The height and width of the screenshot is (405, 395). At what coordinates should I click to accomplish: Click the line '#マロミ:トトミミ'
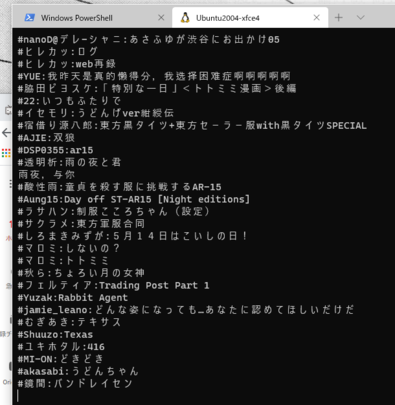point(63,261)
